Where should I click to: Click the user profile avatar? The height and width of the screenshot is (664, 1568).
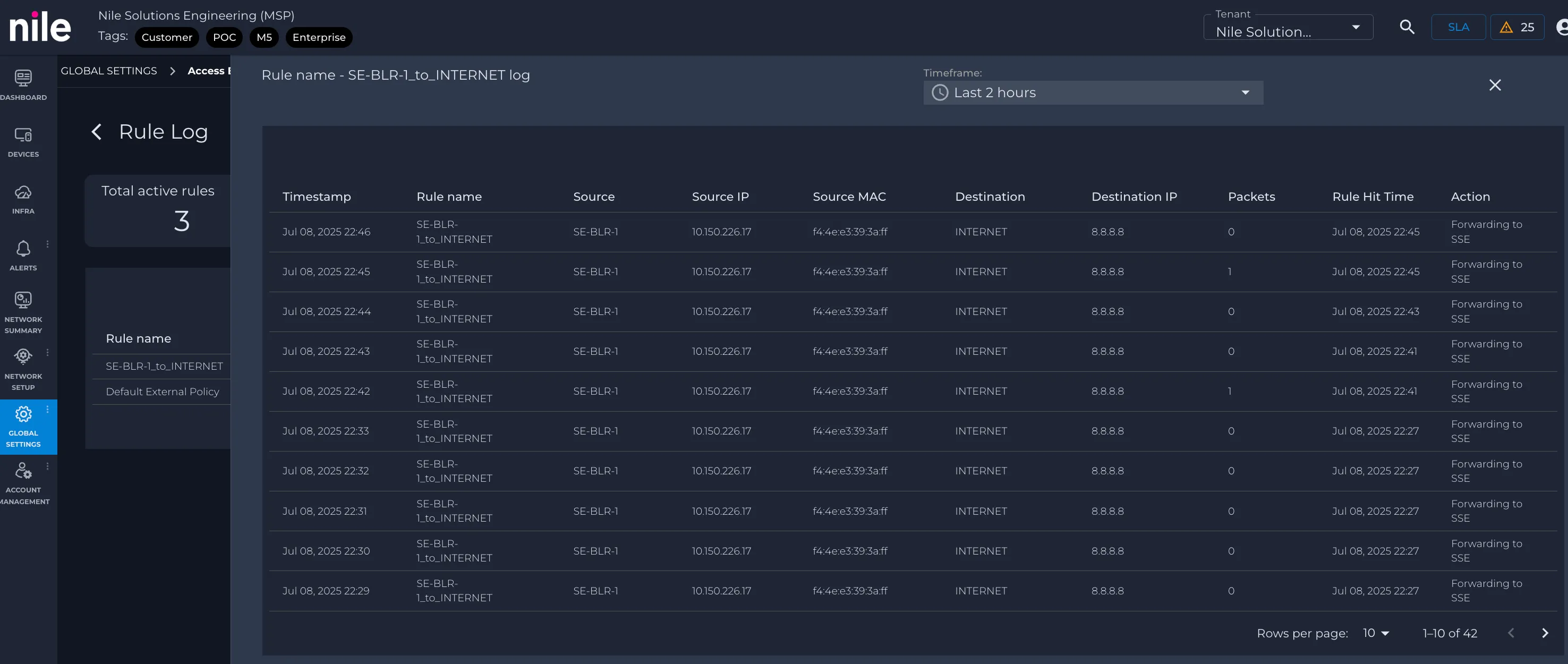[1562, 28]
